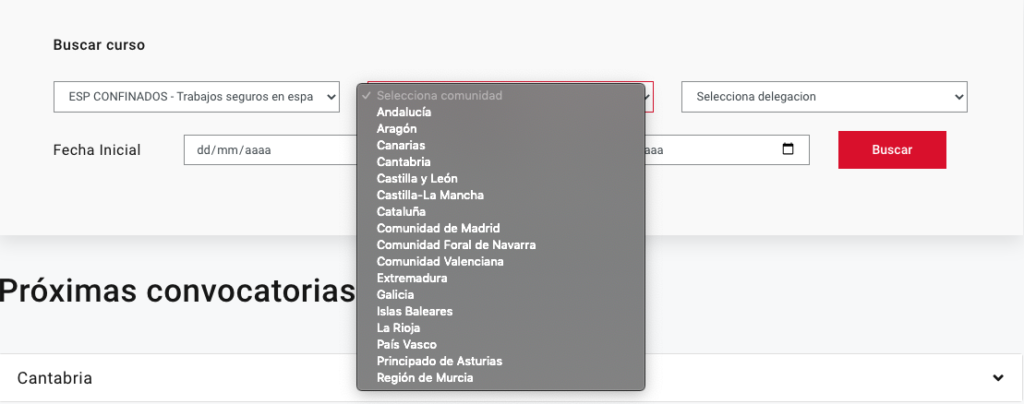Pick Comunidad Valenciana from the list

[x=440, y=261]
